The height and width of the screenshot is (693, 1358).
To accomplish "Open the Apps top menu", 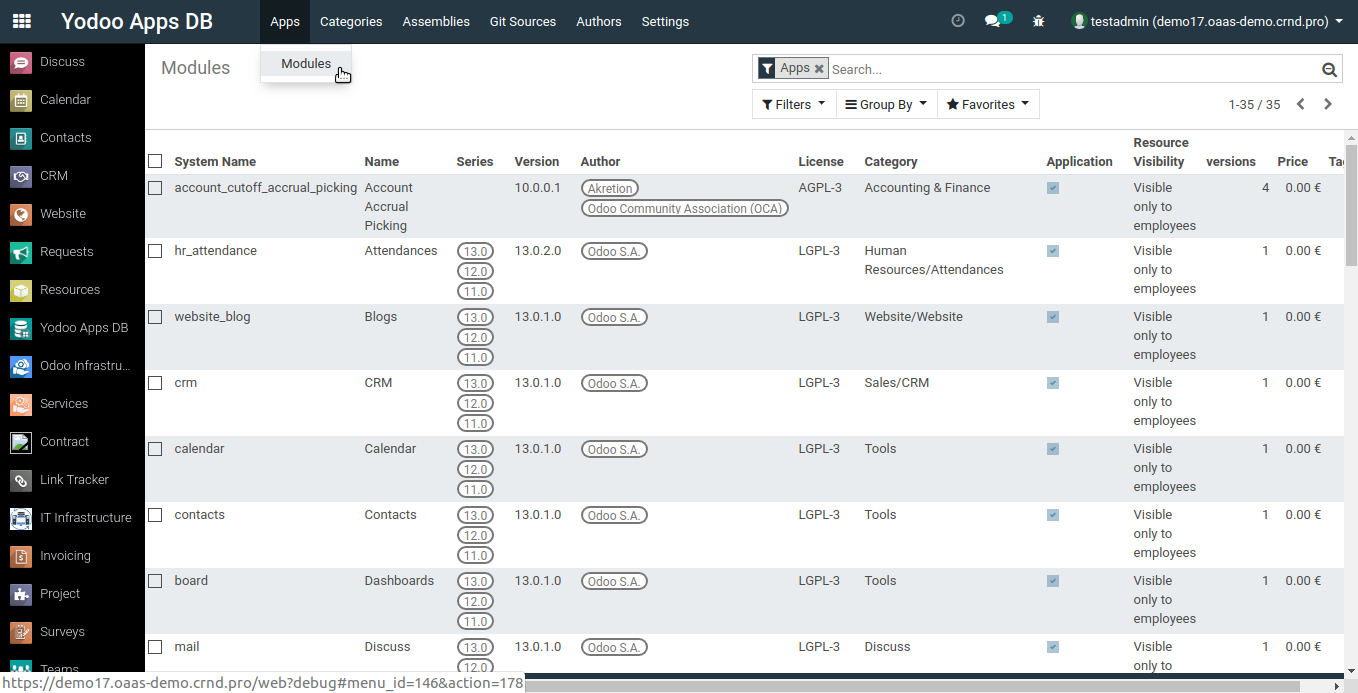I will pos(285,21).
